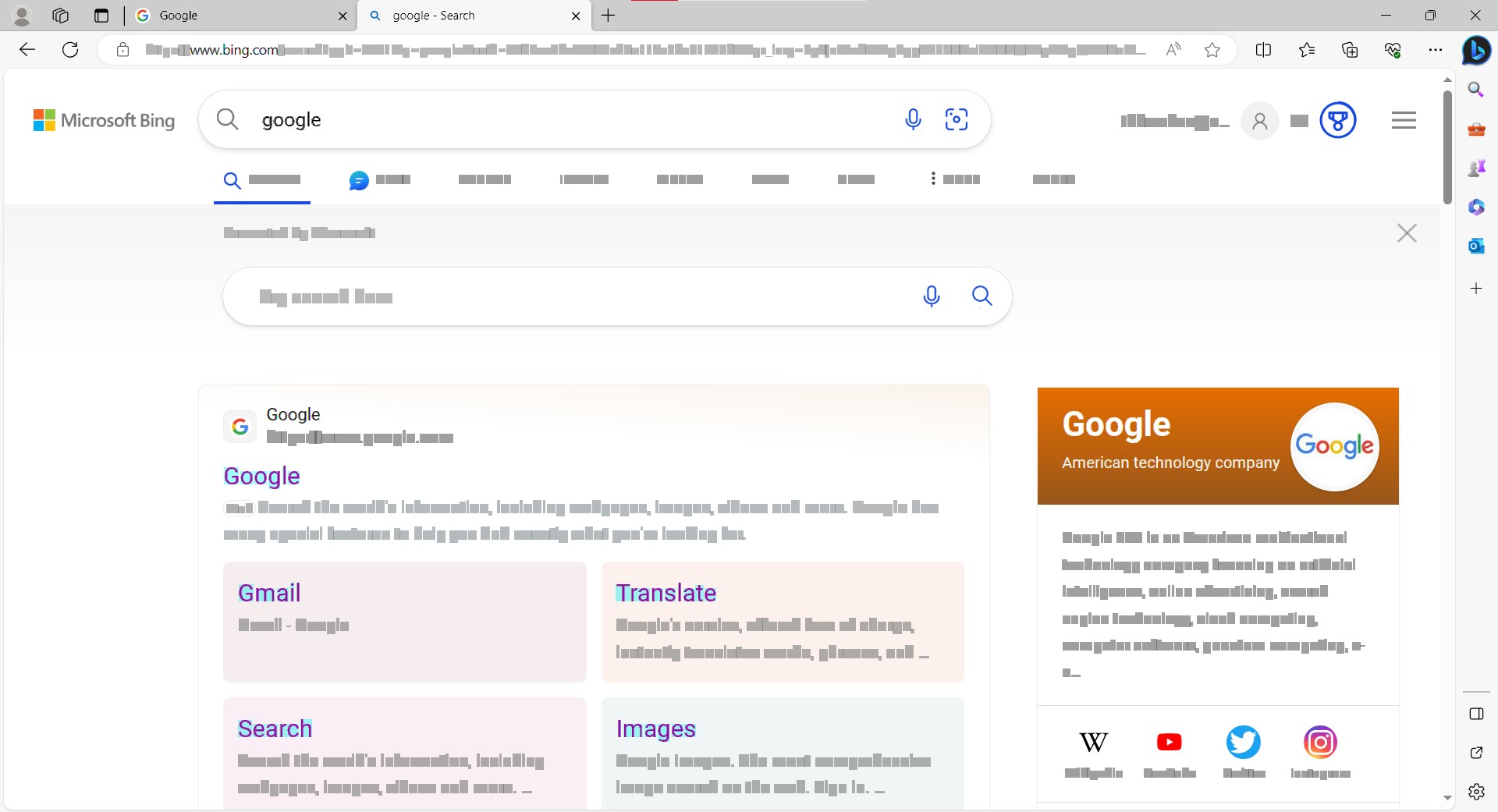The height and width of the screenshot is (812, 1498).
Task: Open sidebar Outlook icon
Action: [x=1475, y=246]
